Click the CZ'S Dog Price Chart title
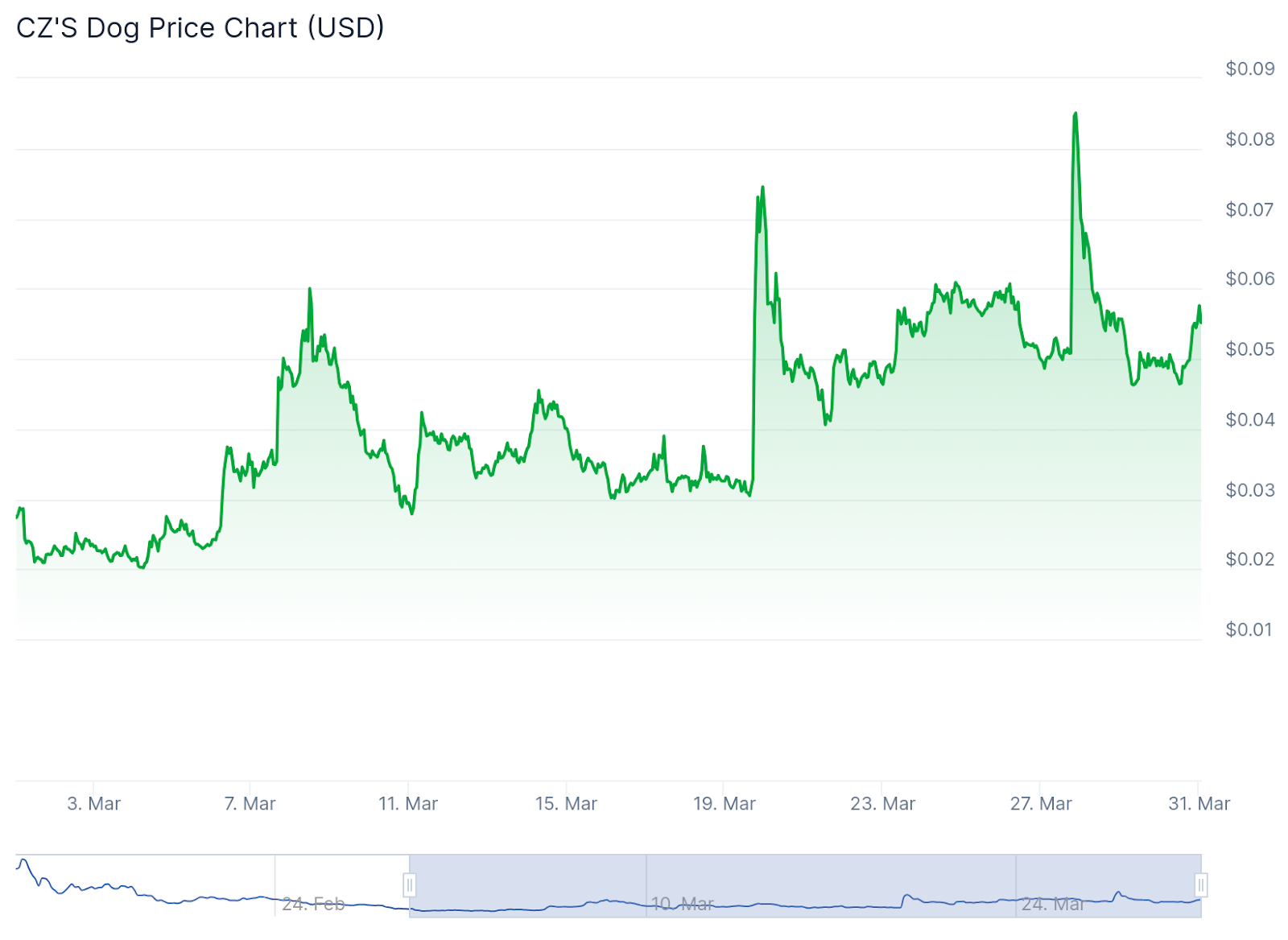This screenshot has width=1288, height=940. pyautogui.click(x=200, y=28)
